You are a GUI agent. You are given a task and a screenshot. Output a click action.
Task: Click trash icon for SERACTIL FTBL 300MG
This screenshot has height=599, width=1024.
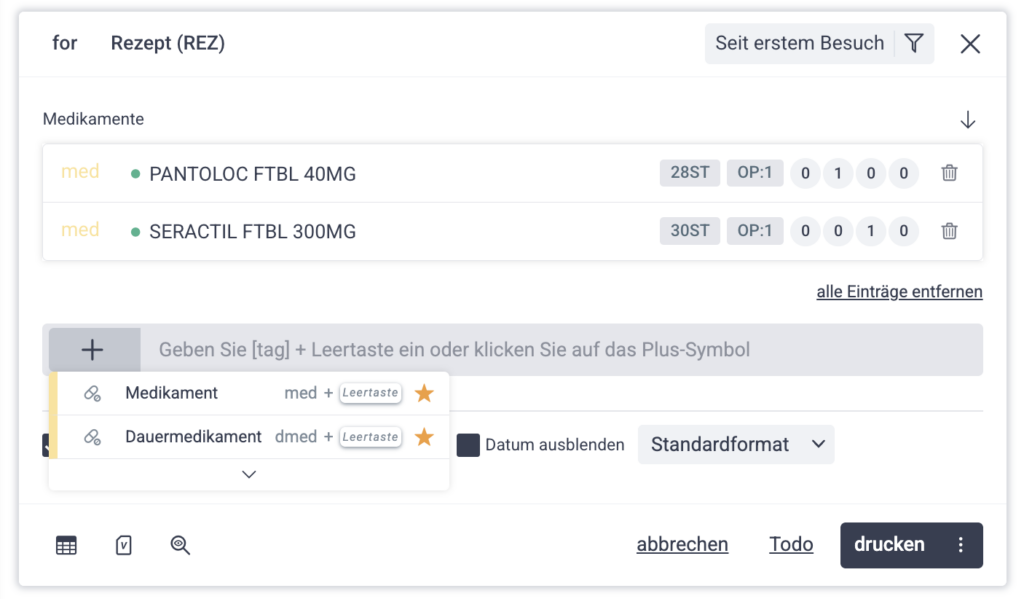pyautogui.click(x=949, y=231)
